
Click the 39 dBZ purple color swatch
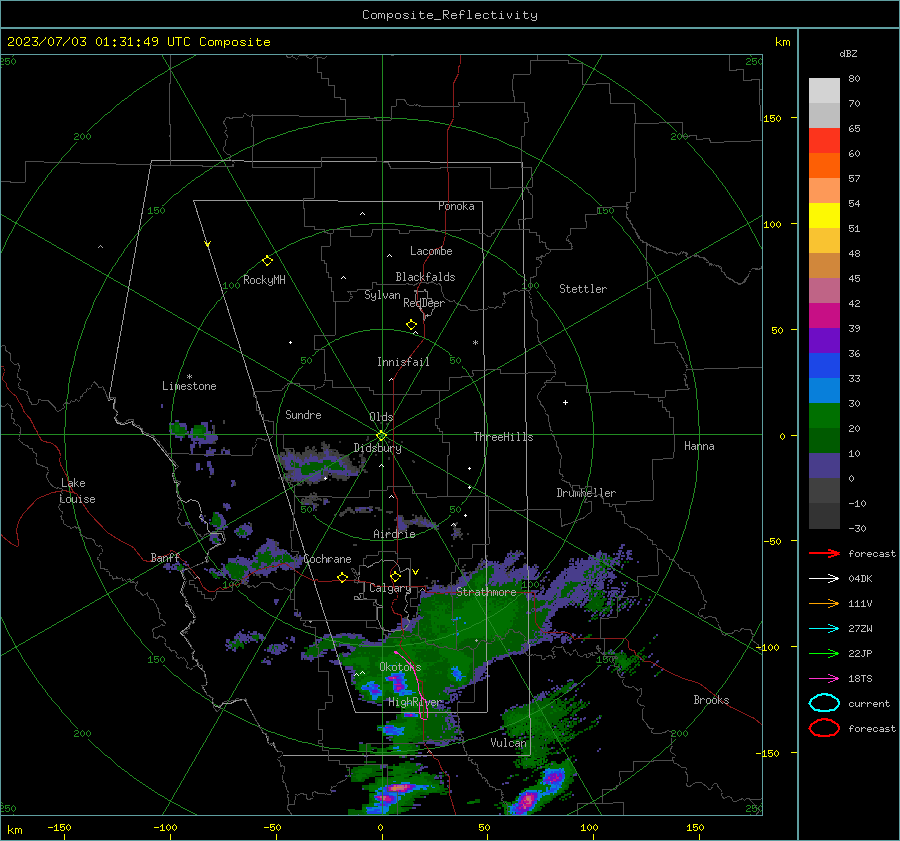pos(824,340)
